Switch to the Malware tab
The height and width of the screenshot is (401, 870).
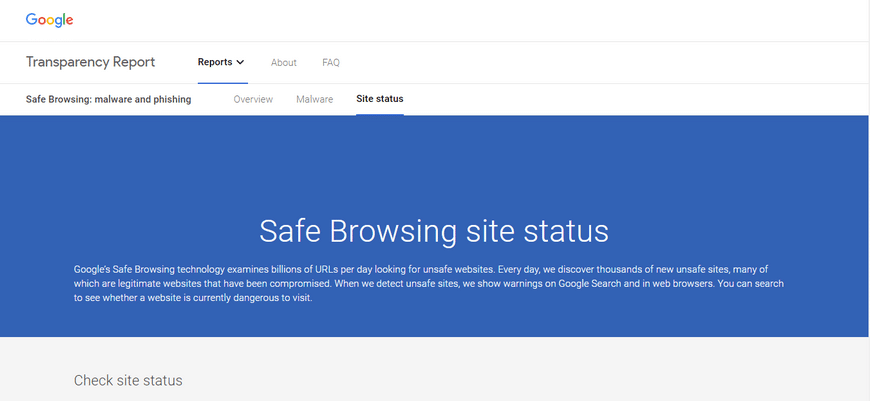(315, 99)
